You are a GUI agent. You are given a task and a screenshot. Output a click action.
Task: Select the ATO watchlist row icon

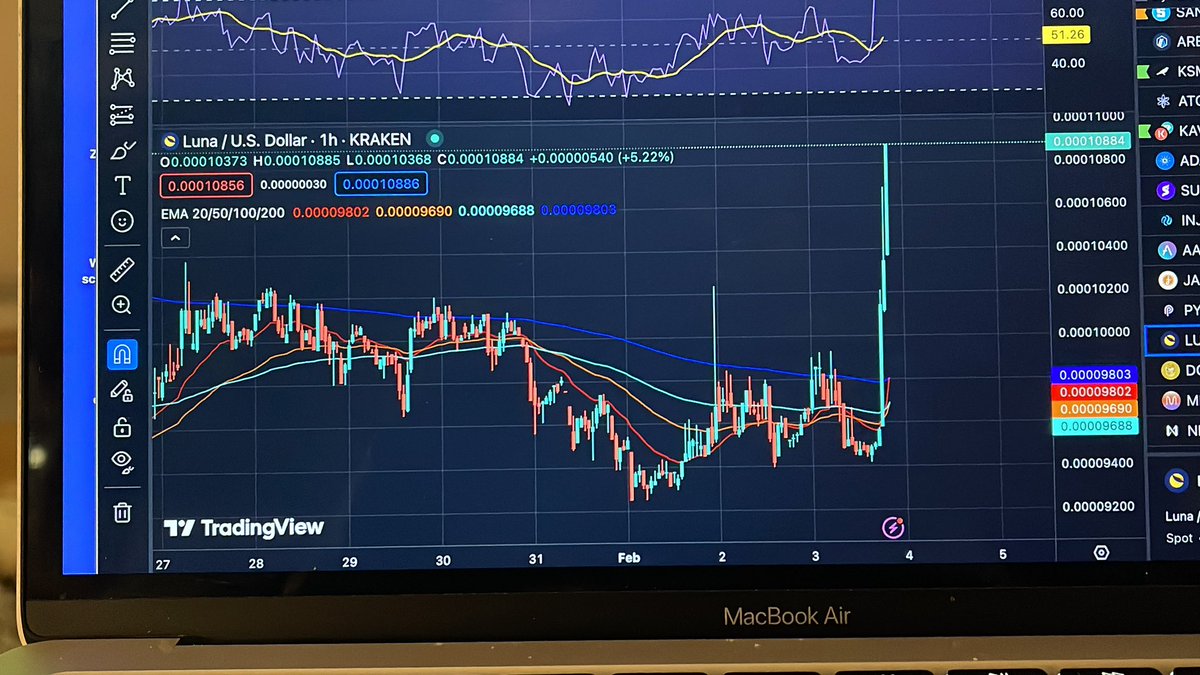(x=1163, y=101)
